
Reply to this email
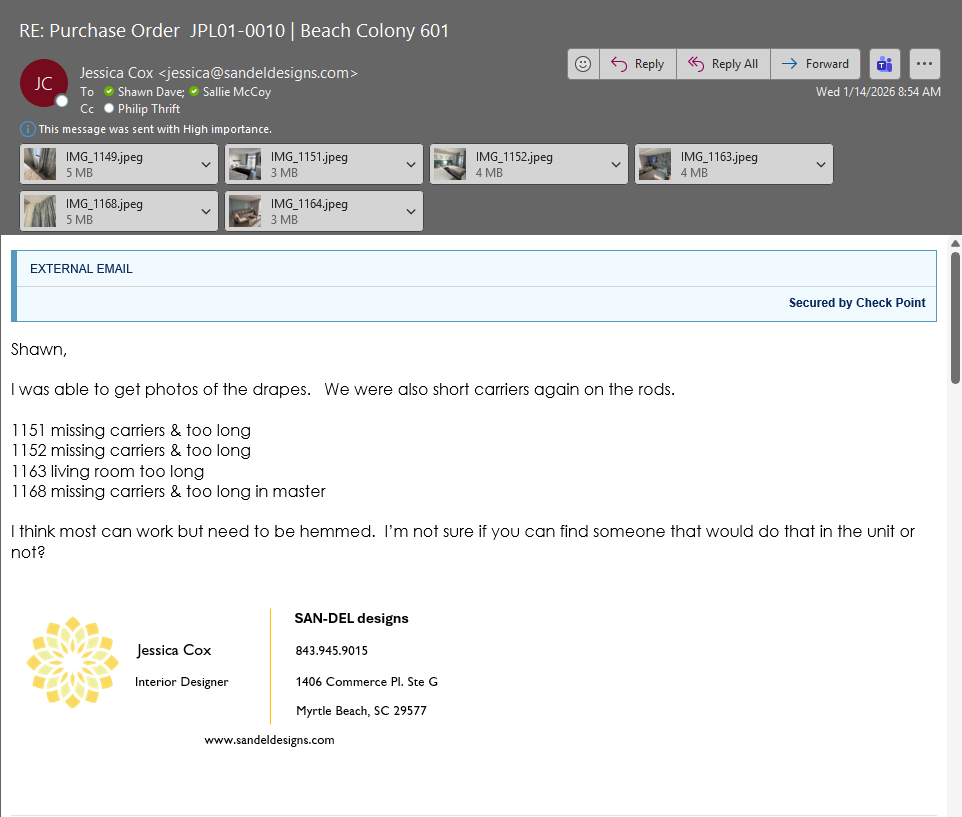637,64
